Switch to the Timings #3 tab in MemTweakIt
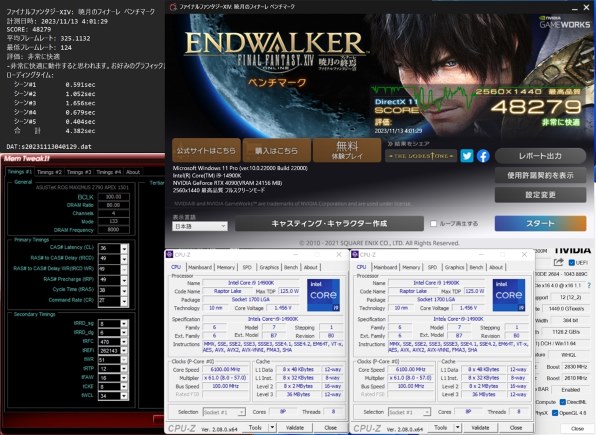 79,172
